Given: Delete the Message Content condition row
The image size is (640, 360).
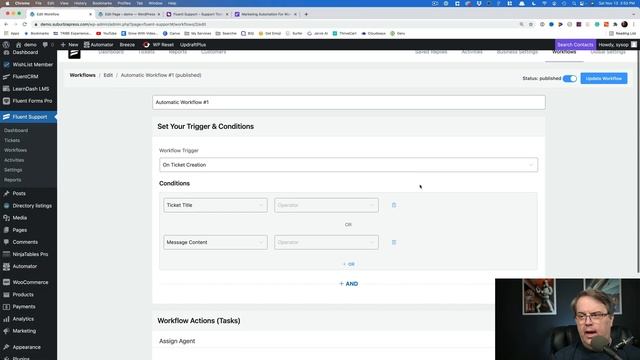Looking at the screenshot, I should click(x=394, y=242).
